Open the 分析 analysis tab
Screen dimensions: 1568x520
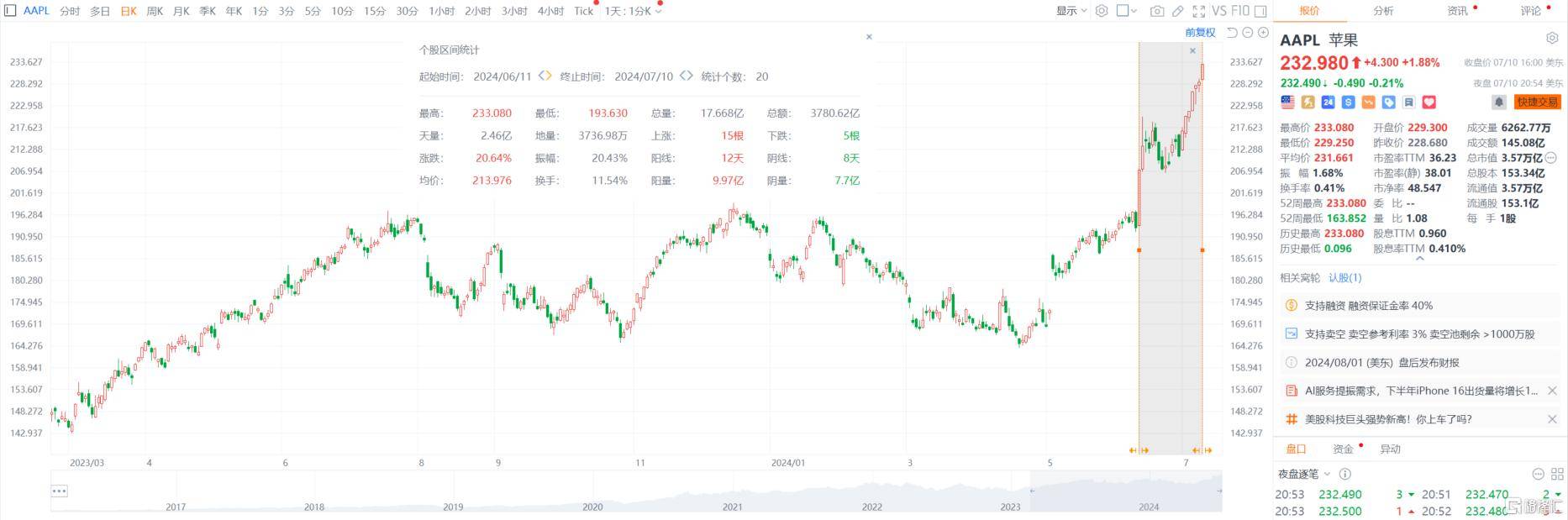click(x=1383, y=11)
